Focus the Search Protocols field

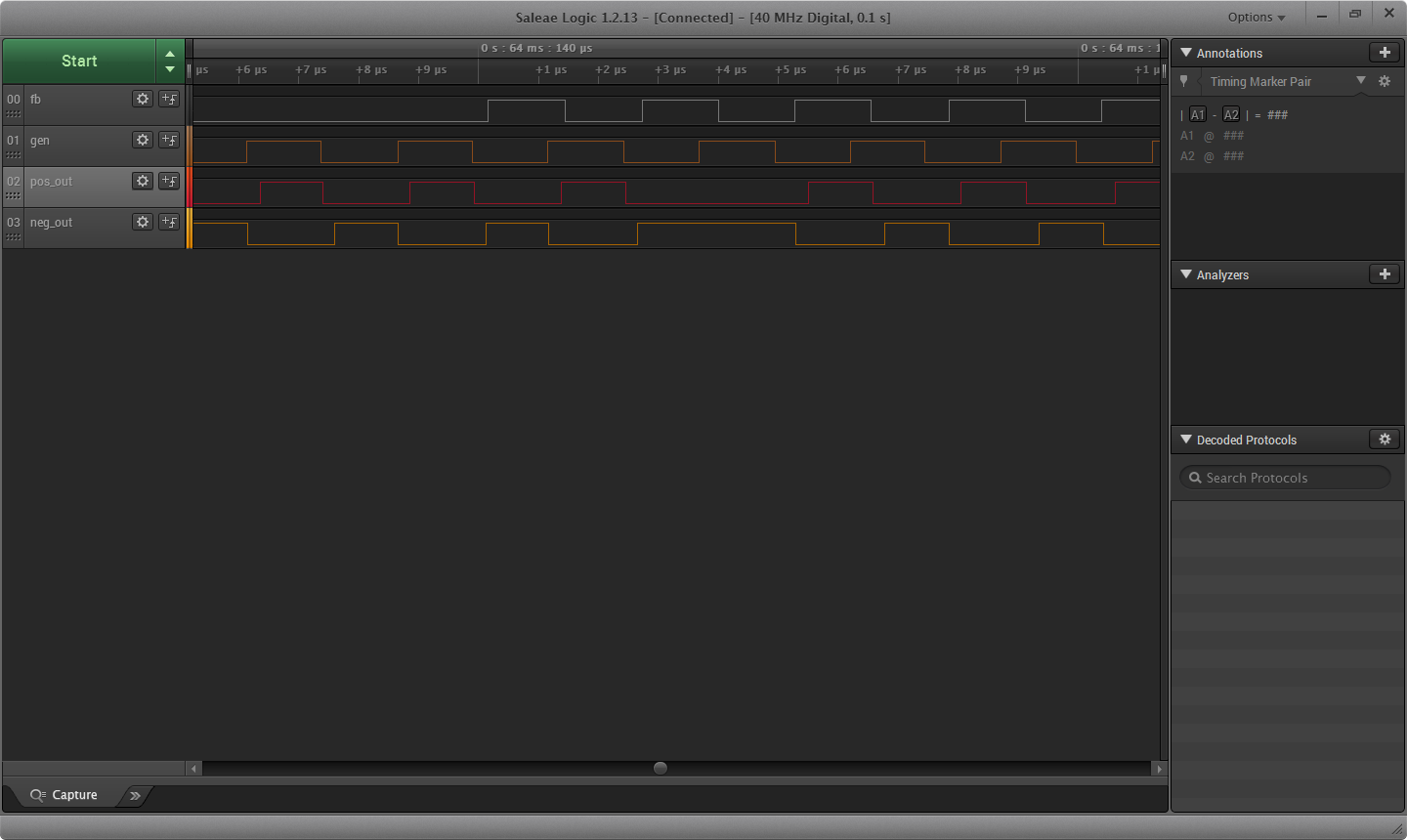pos(1285,478)
